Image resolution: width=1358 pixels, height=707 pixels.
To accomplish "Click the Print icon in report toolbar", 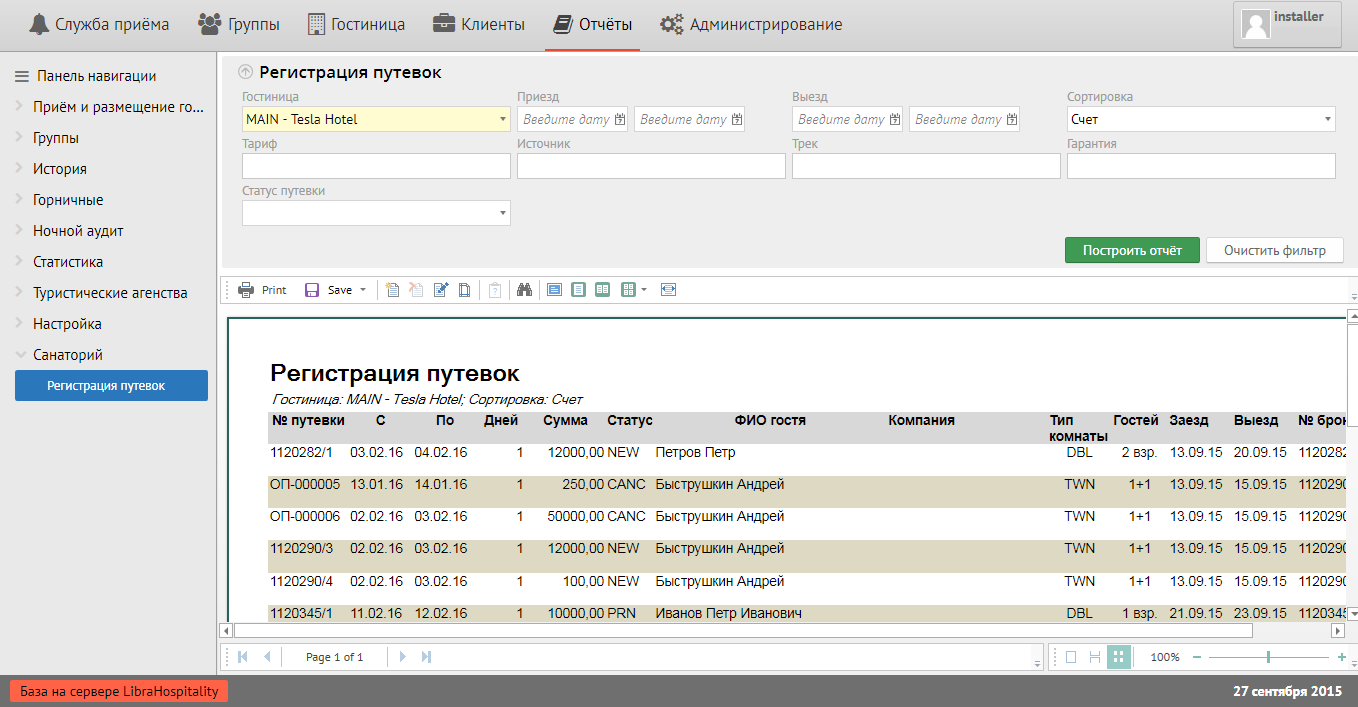I will pyautogui.click(x=246, y=290).
